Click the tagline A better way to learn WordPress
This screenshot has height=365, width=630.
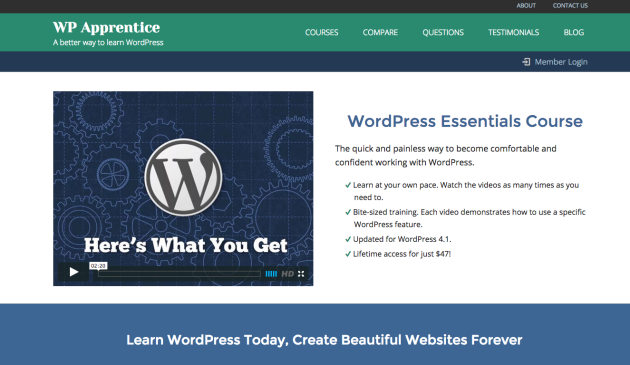click(x=108, y=42)
